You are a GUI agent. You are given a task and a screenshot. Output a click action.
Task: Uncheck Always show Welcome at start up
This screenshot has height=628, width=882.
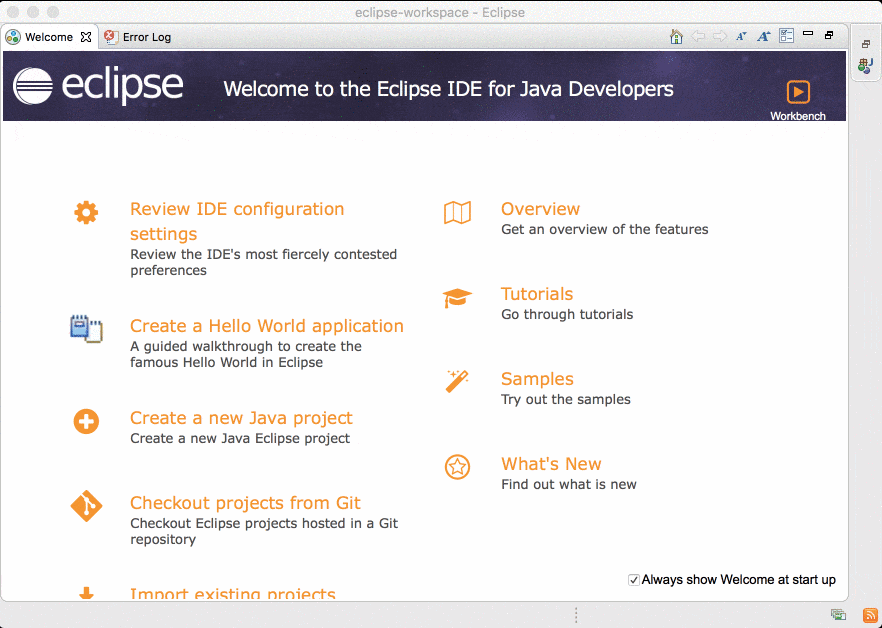(x=633, y=580)
